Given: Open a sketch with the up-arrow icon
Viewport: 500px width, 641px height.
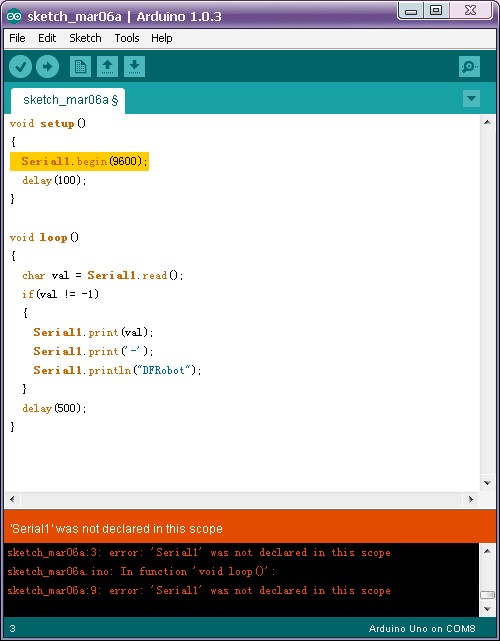Looking at the screenshot, I should [x=108, y=66].
